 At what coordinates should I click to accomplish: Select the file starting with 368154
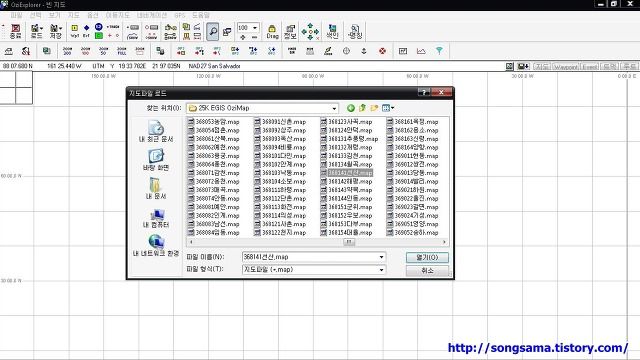[x=346, y=233]
